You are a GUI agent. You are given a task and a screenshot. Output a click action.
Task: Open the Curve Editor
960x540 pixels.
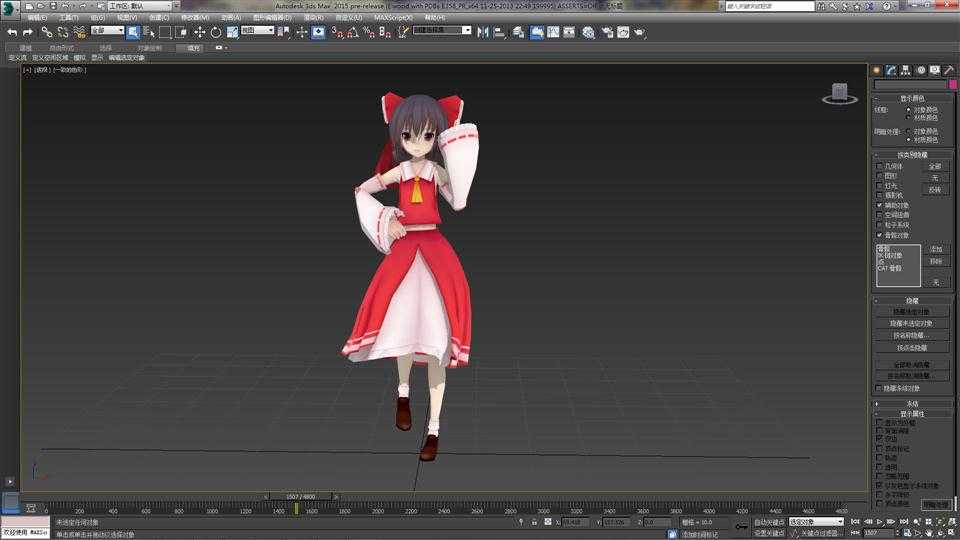pyautogui.click(x=553, y=32)
